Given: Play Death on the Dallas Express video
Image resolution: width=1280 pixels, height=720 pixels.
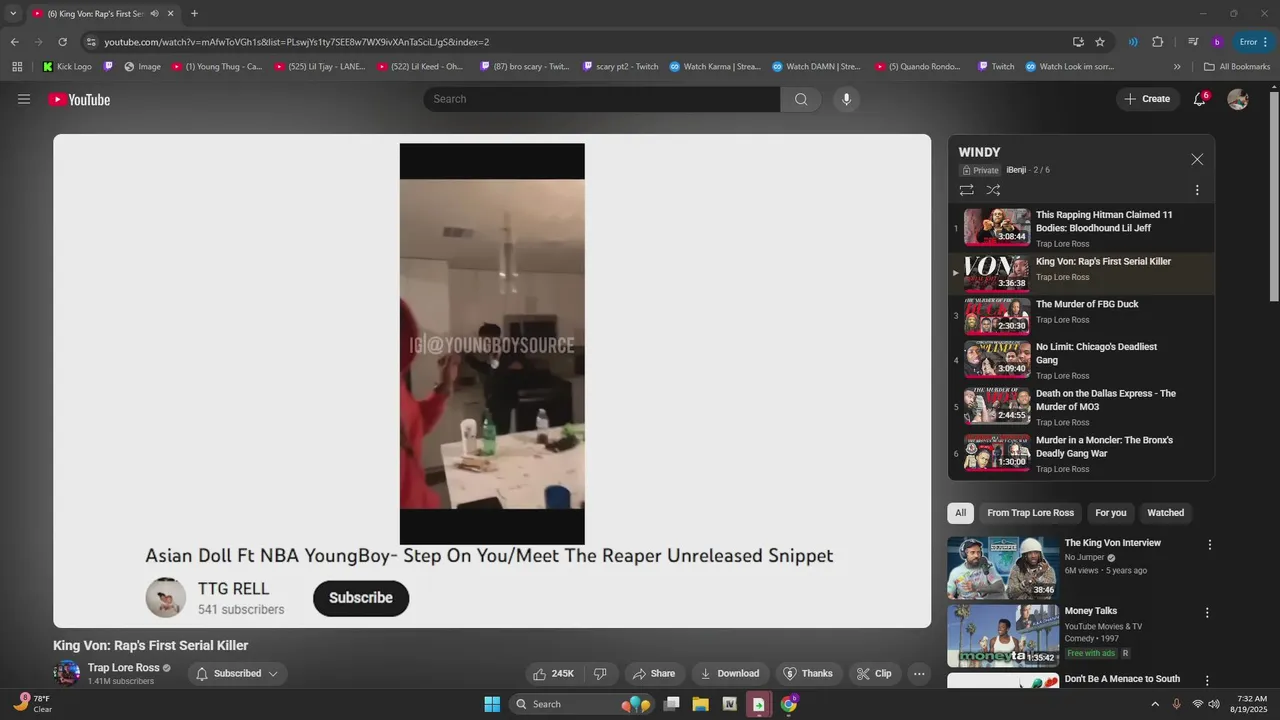Looking at the screenshot, I should point(1081,407).
